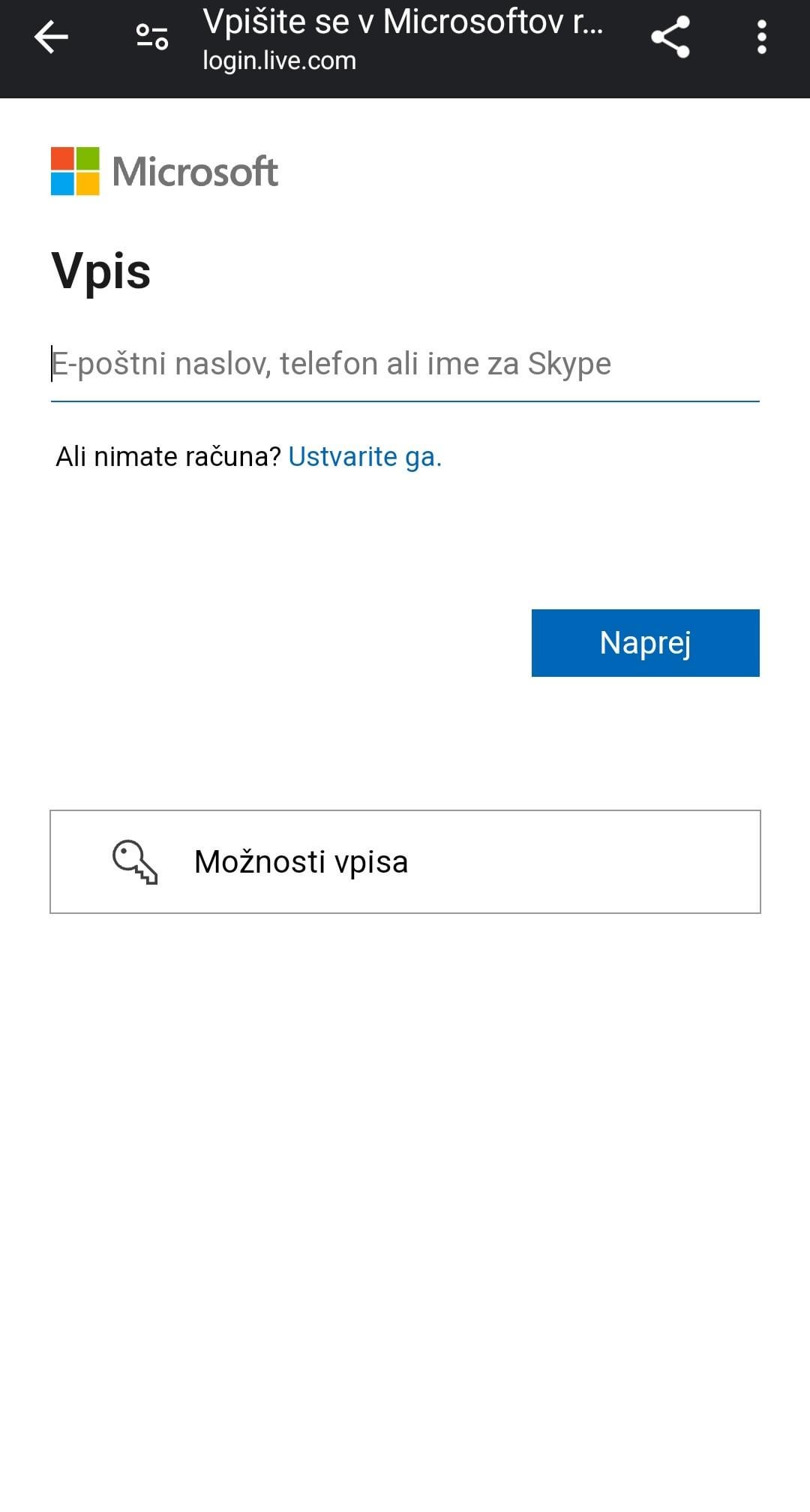Tap the login.live.com URL text
The image size is (810, 1512).
[x=279, y=61]
